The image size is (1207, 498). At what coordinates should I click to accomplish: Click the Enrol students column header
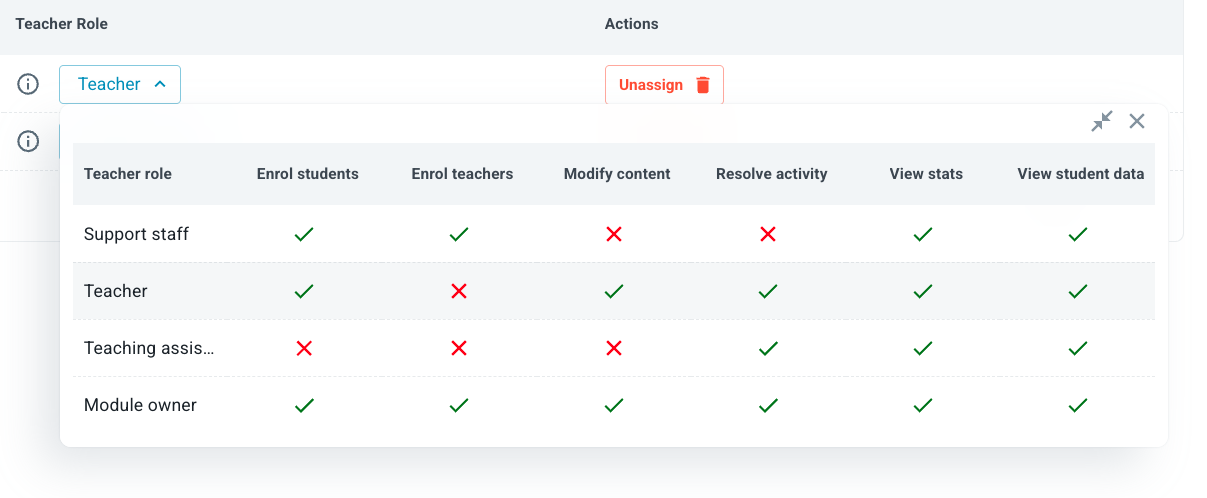[x=307, y=174]
